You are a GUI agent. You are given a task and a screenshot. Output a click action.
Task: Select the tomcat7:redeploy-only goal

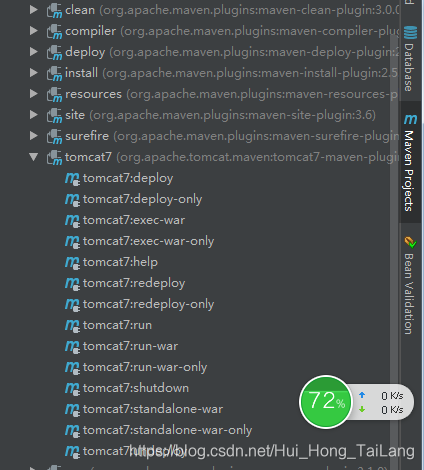(148, 304)
